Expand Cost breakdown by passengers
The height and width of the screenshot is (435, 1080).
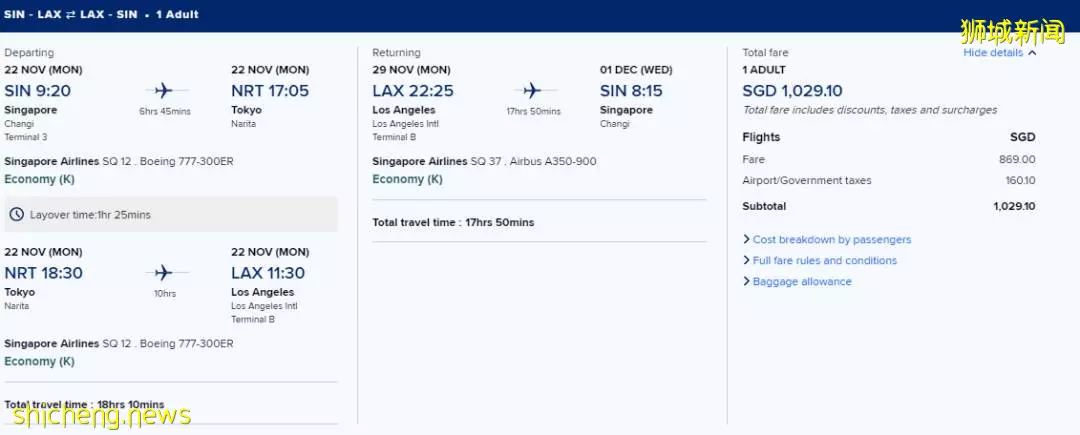[x=827, y=240]
